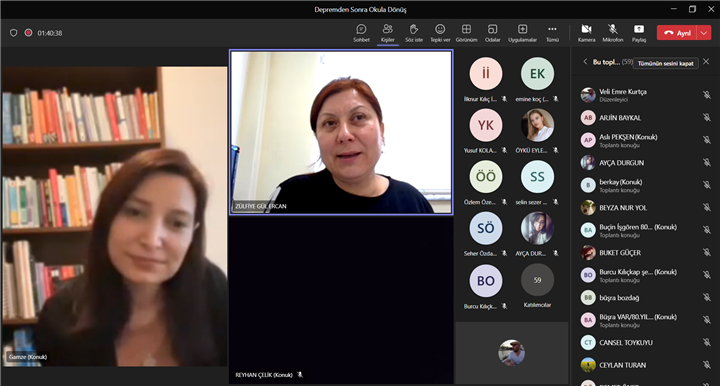Open the Sohbet chat panel

[361, 33]
